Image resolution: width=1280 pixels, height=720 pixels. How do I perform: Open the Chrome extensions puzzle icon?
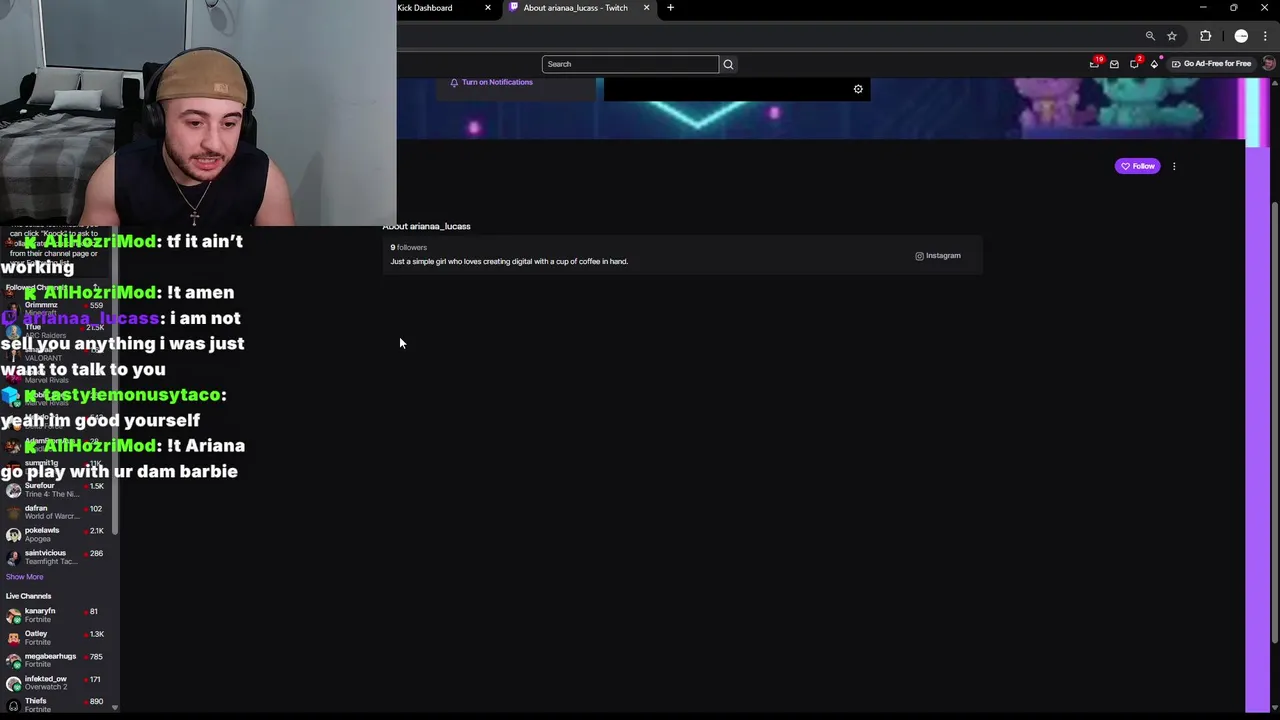point(1205,36)
